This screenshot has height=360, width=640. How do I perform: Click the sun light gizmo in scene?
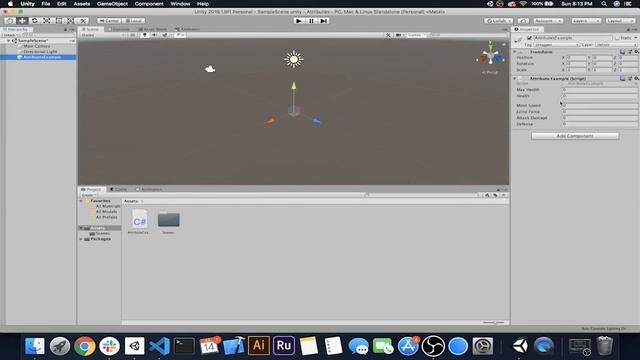coord(293,59)
